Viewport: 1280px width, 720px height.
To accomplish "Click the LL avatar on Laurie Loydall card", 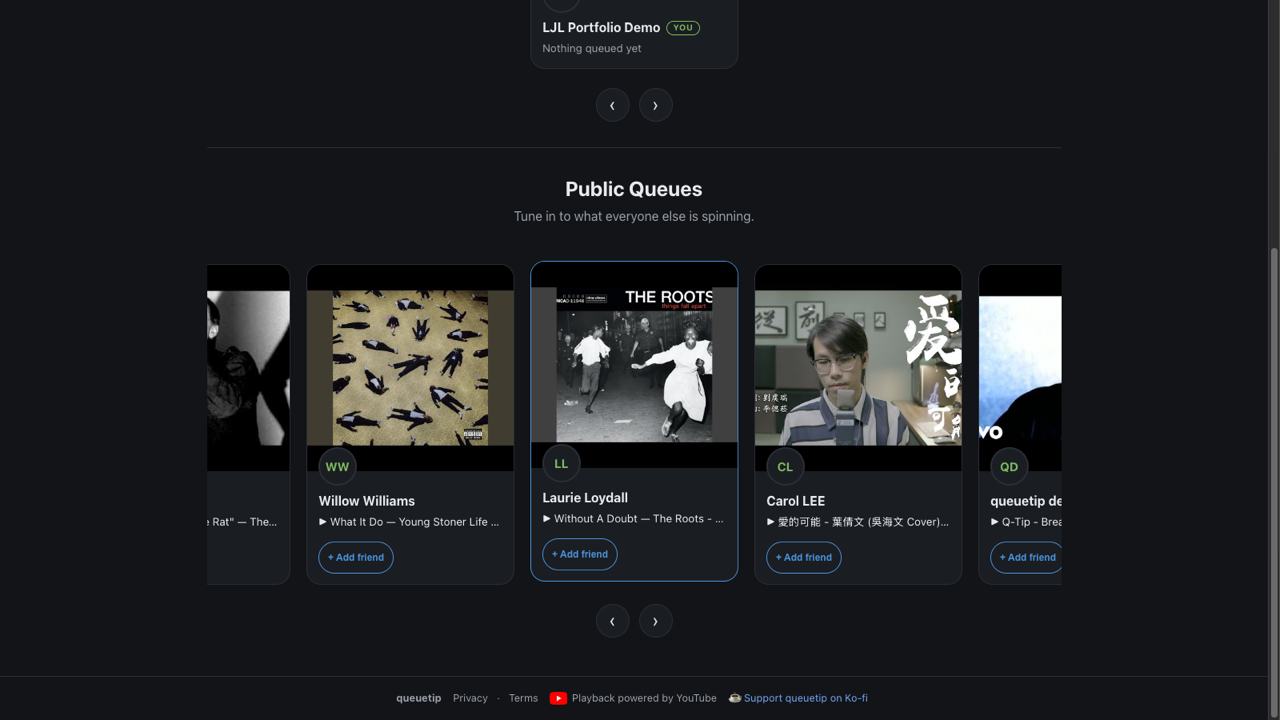I will click(x=561, y=464).
